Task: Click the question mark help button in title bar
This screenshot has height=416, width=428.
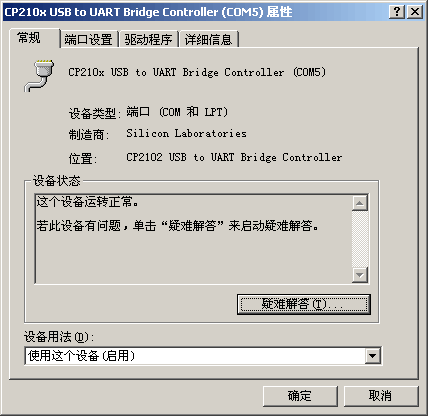Action: tap(397, 12)
